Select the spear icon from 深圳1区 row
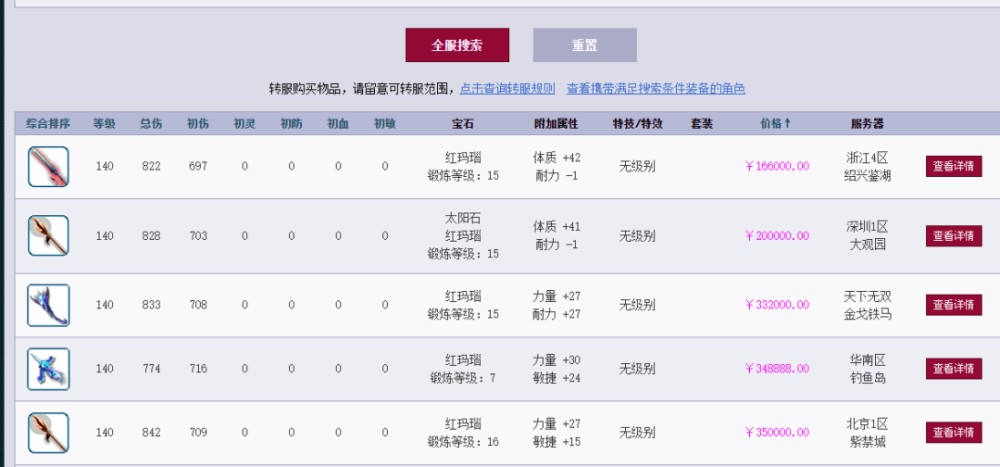This screenshot has width=1000, height=467. click(48, 235)
